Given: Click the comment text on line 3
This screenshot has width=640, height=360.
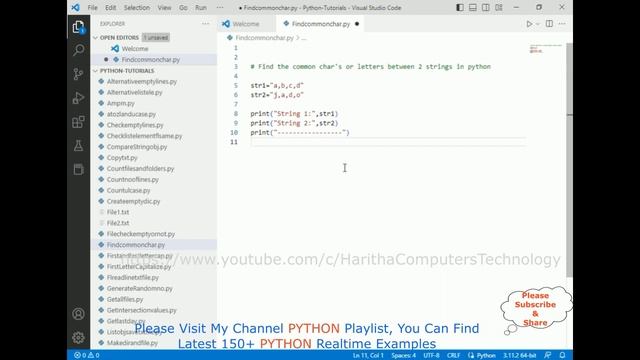Looking at the screenshot, I should click(x=371, y=67).
